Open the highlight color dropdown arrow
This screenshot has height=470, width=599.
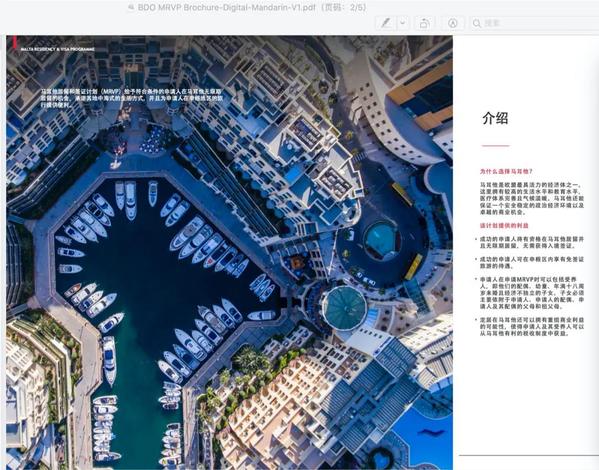(403, 23)
